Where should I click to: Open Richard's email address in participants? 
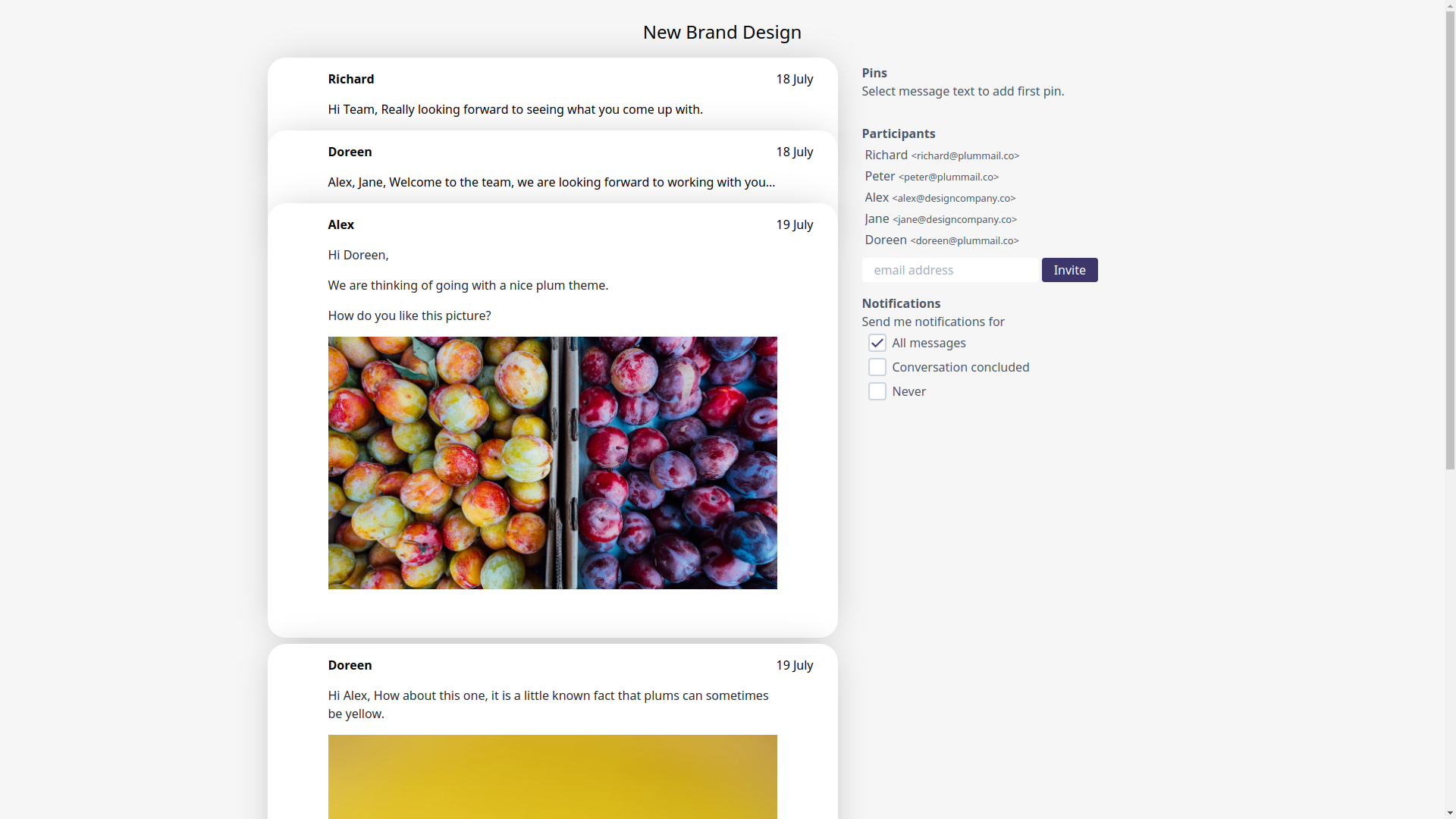(x=965, y=155)
